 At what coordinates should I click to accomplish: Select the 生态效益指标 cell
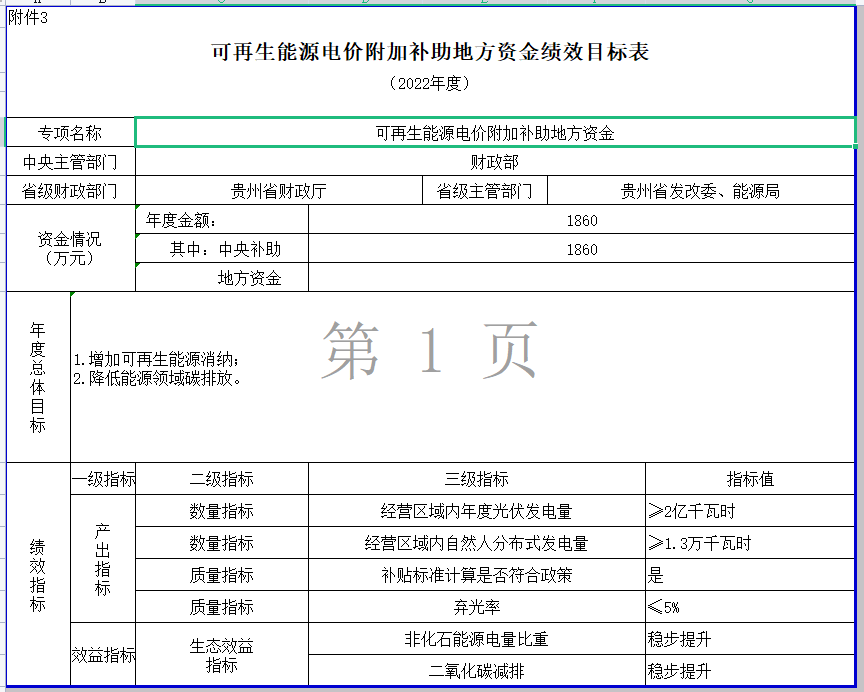click(x=221, y=655)
